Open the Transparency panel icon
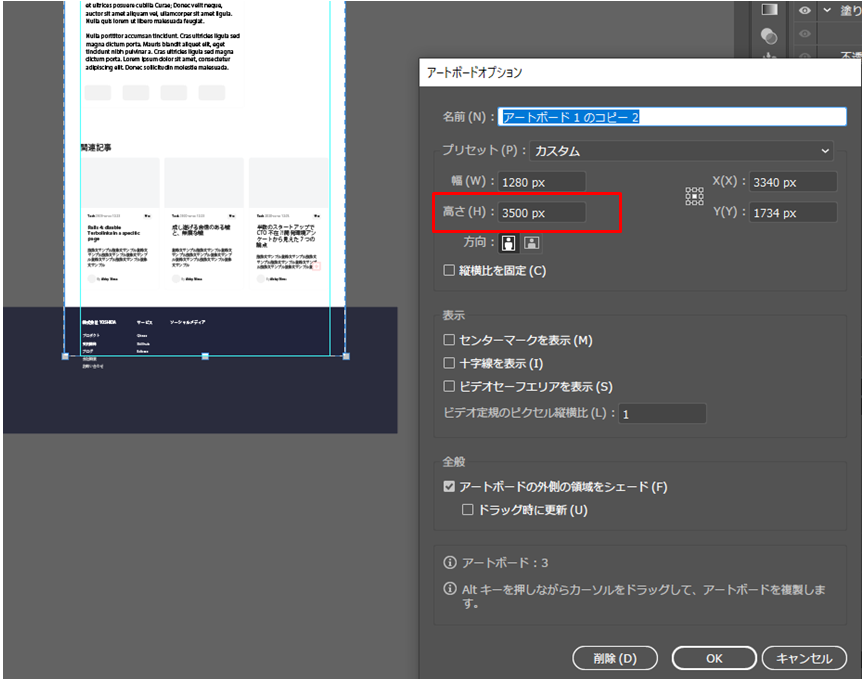This screenshot has width=863, height=679. 769,36
